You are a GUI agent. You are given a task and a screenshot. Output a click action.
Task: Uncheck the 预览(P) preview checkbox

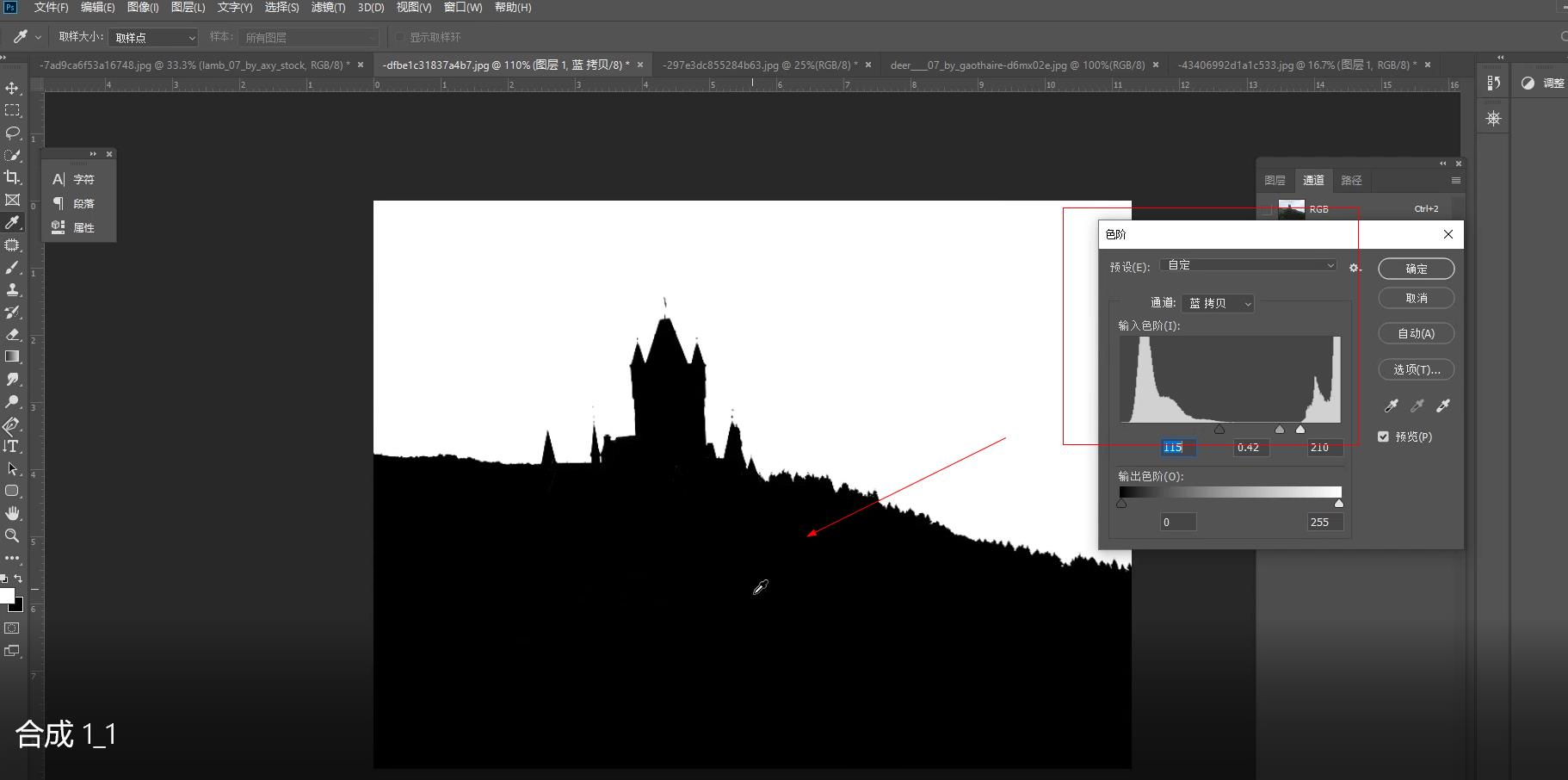click(x=1383, y=436)
